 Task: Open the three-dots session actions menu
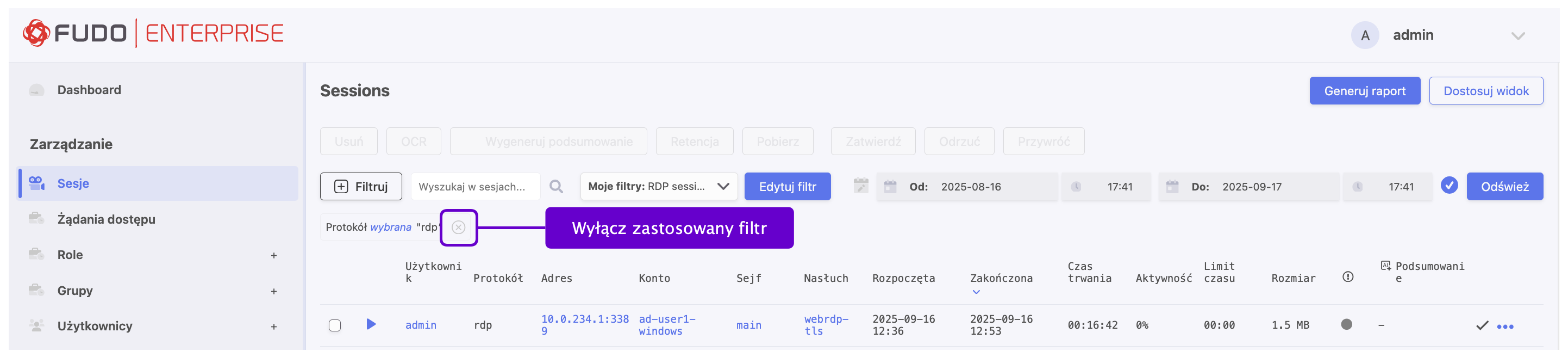point(1505,327)
